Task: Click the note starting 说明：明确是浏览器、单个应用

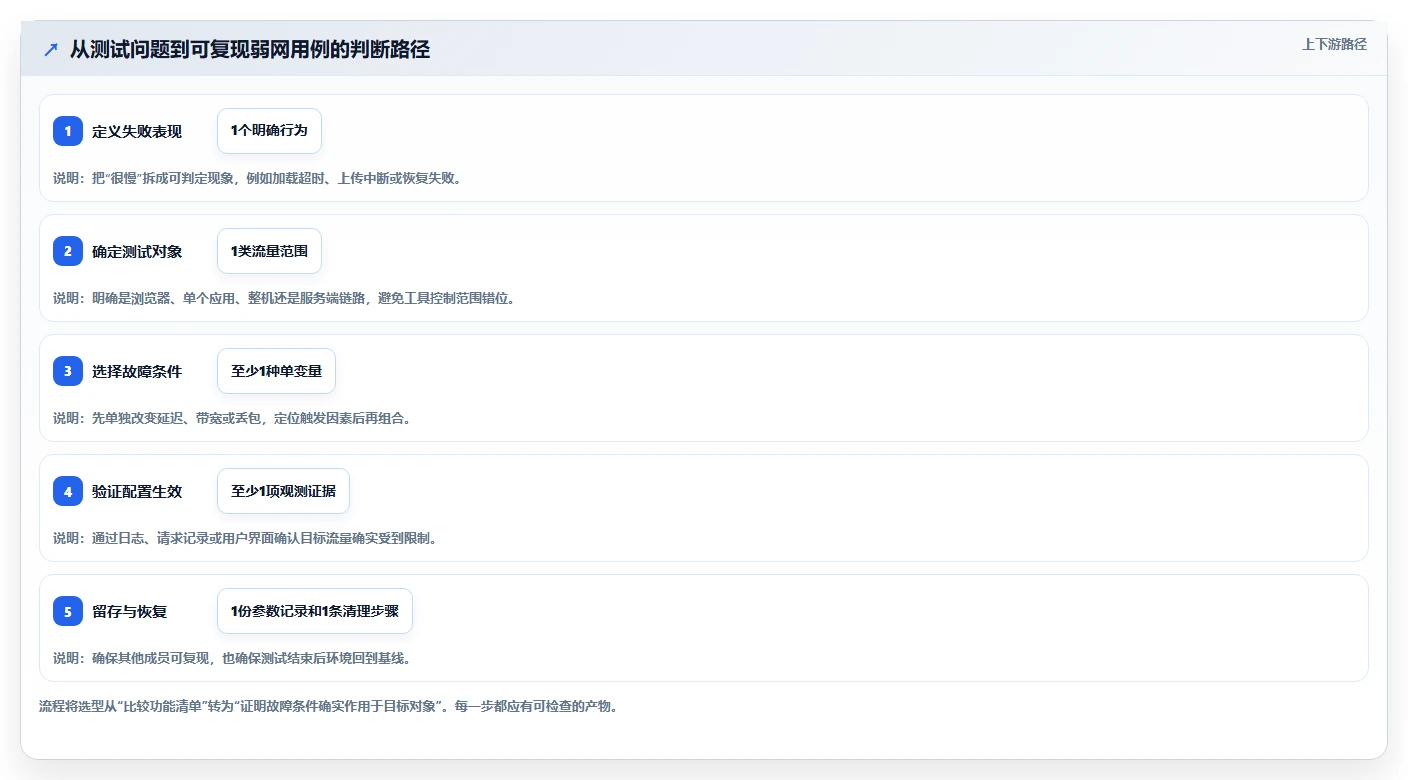Action: [285, 298]
